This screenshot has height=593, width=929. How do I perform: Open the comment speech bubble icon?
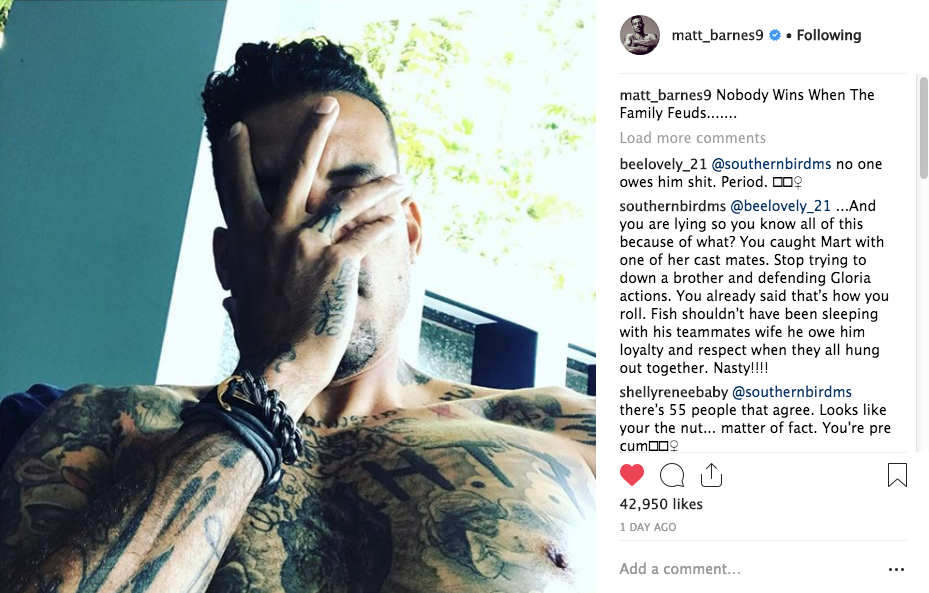click(x=672, y=475)
